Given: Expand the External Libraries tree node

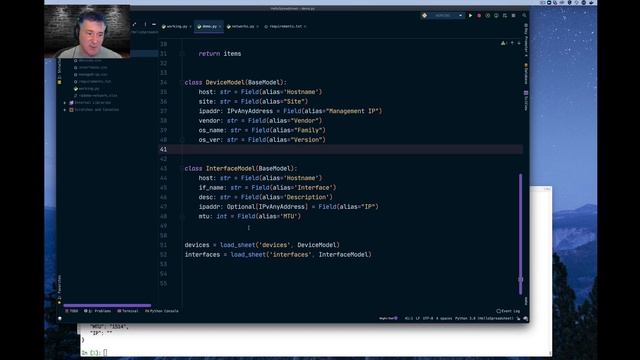Looking at the screenshot, I should coord(65,103).
